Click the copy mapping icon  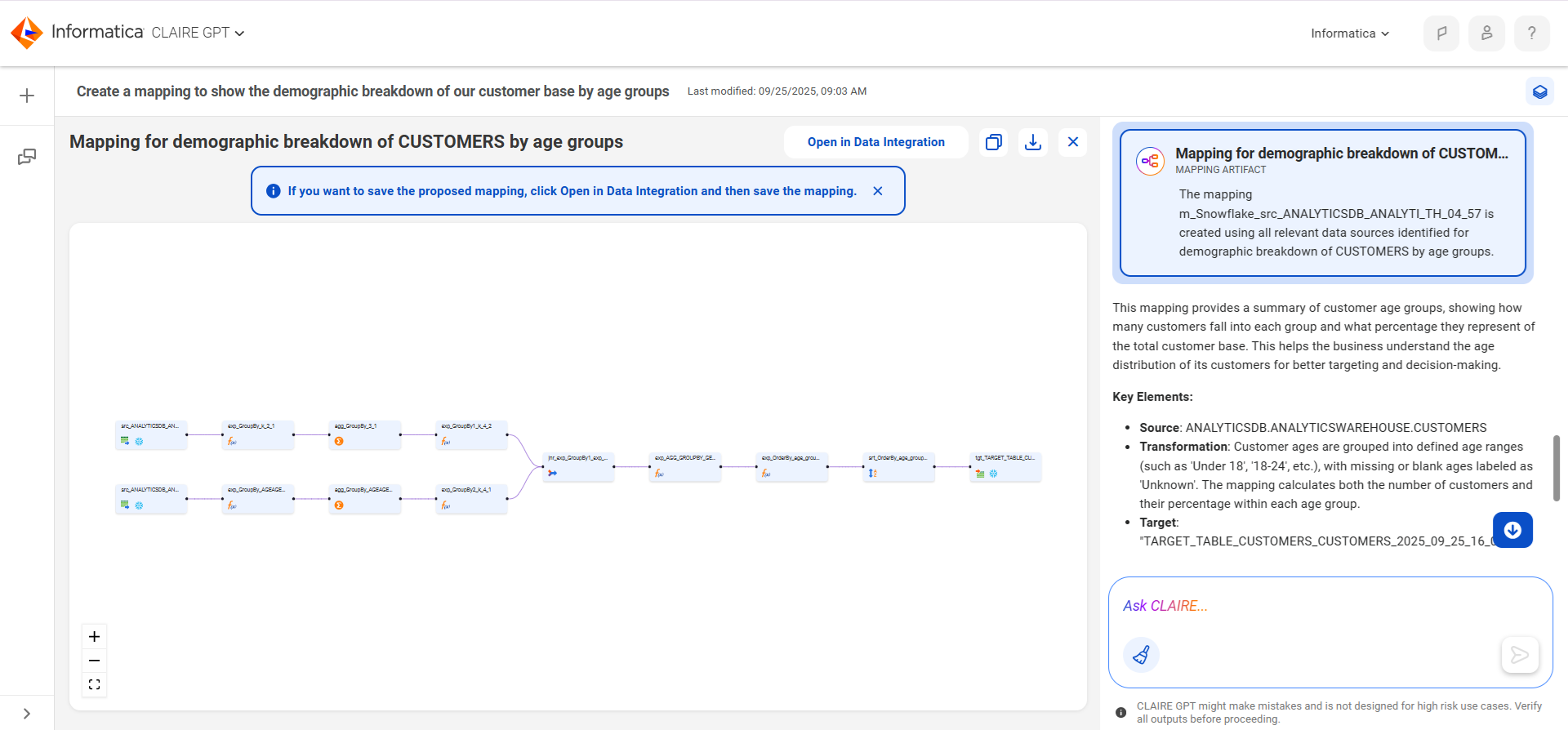[994, 142]
